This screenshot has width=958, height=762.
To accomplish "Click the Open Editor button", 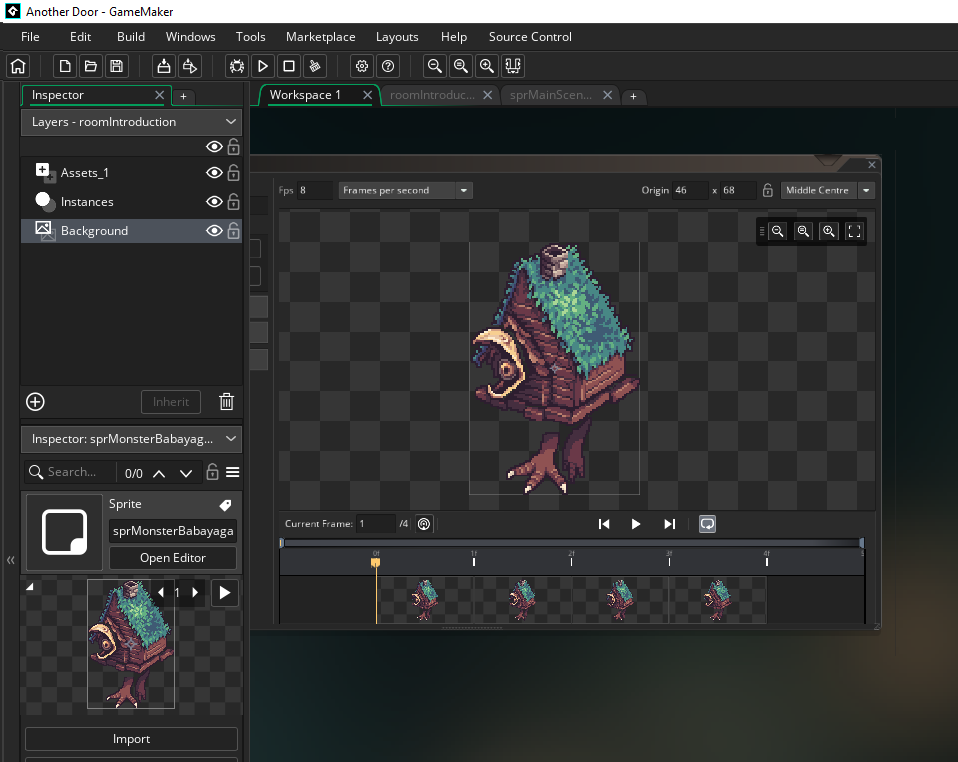I will tap(173, 558).
